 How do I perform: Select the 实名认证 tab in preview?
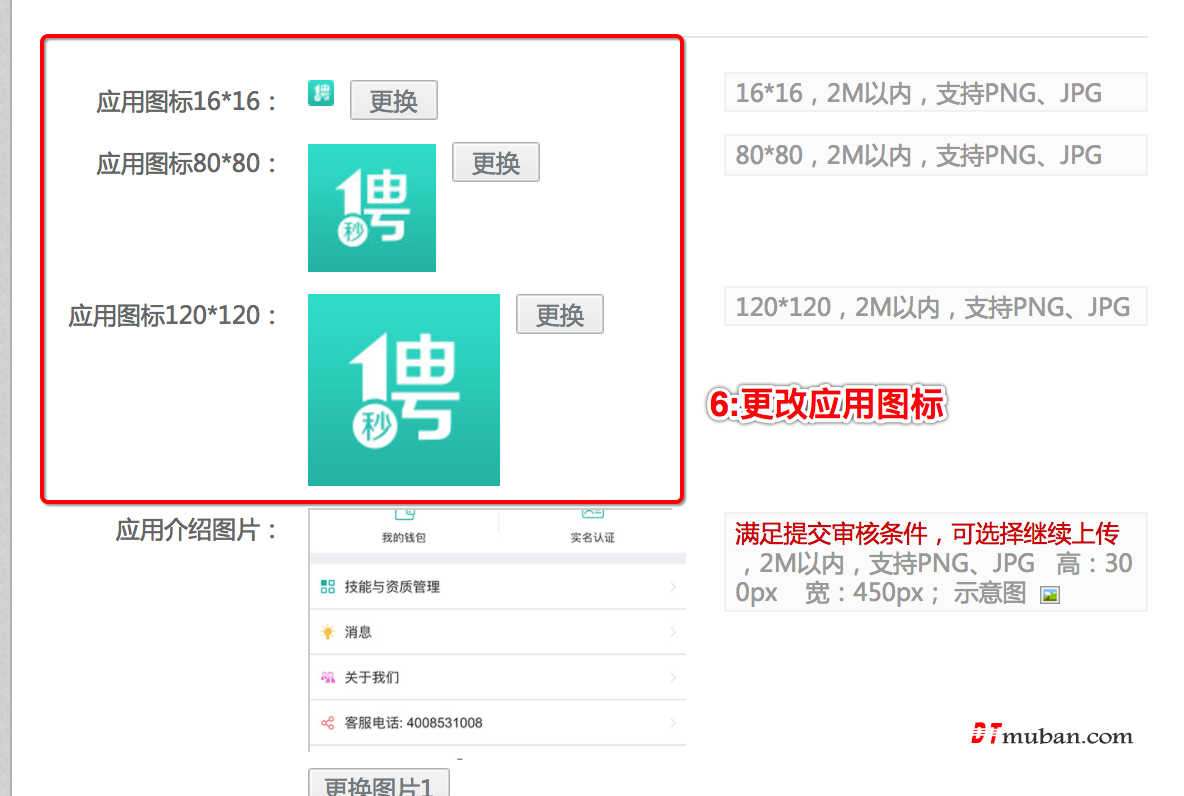tap(592, 527)
